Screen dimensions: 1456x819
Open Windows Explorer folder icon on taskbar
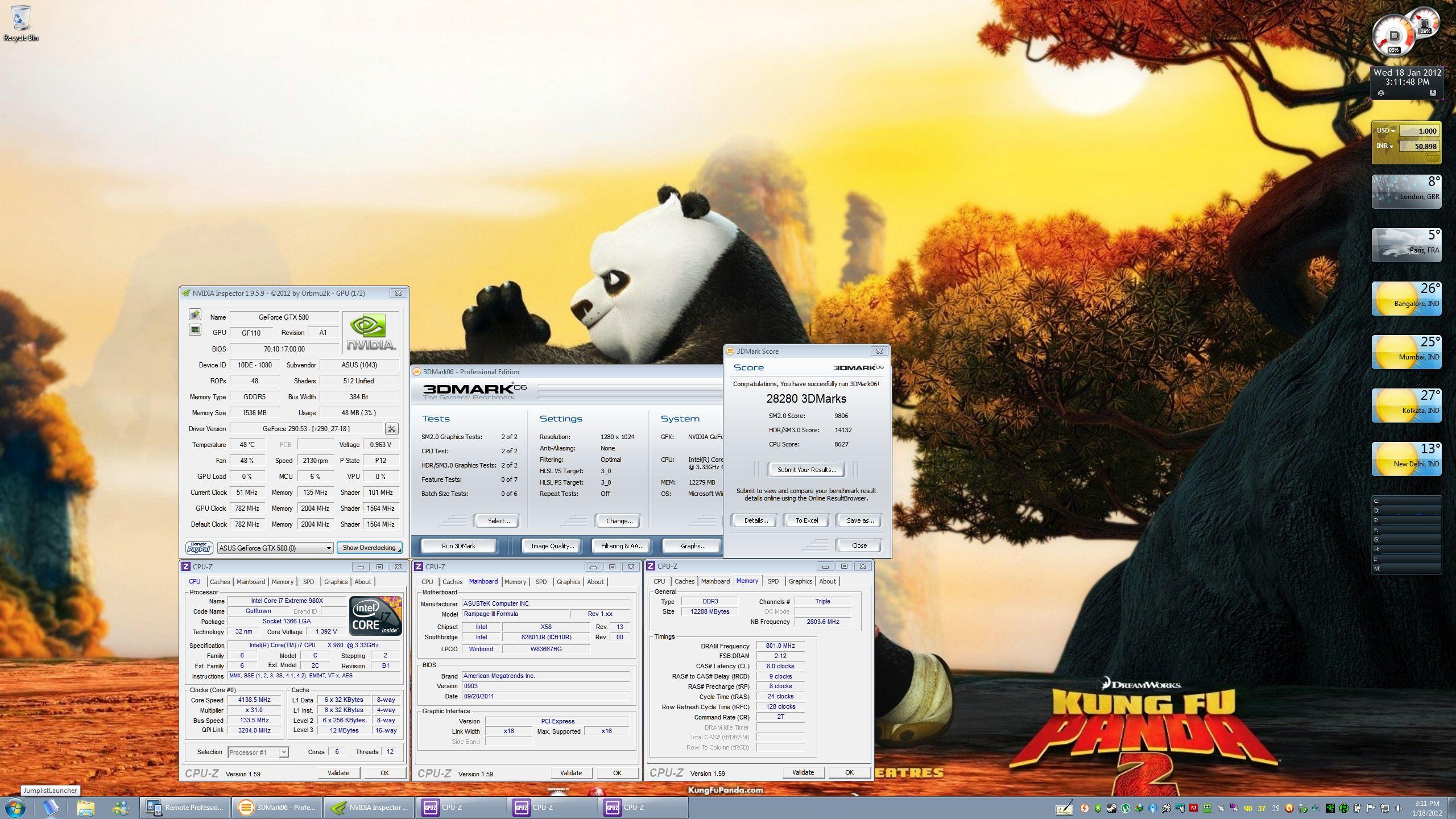click(85, 808)
